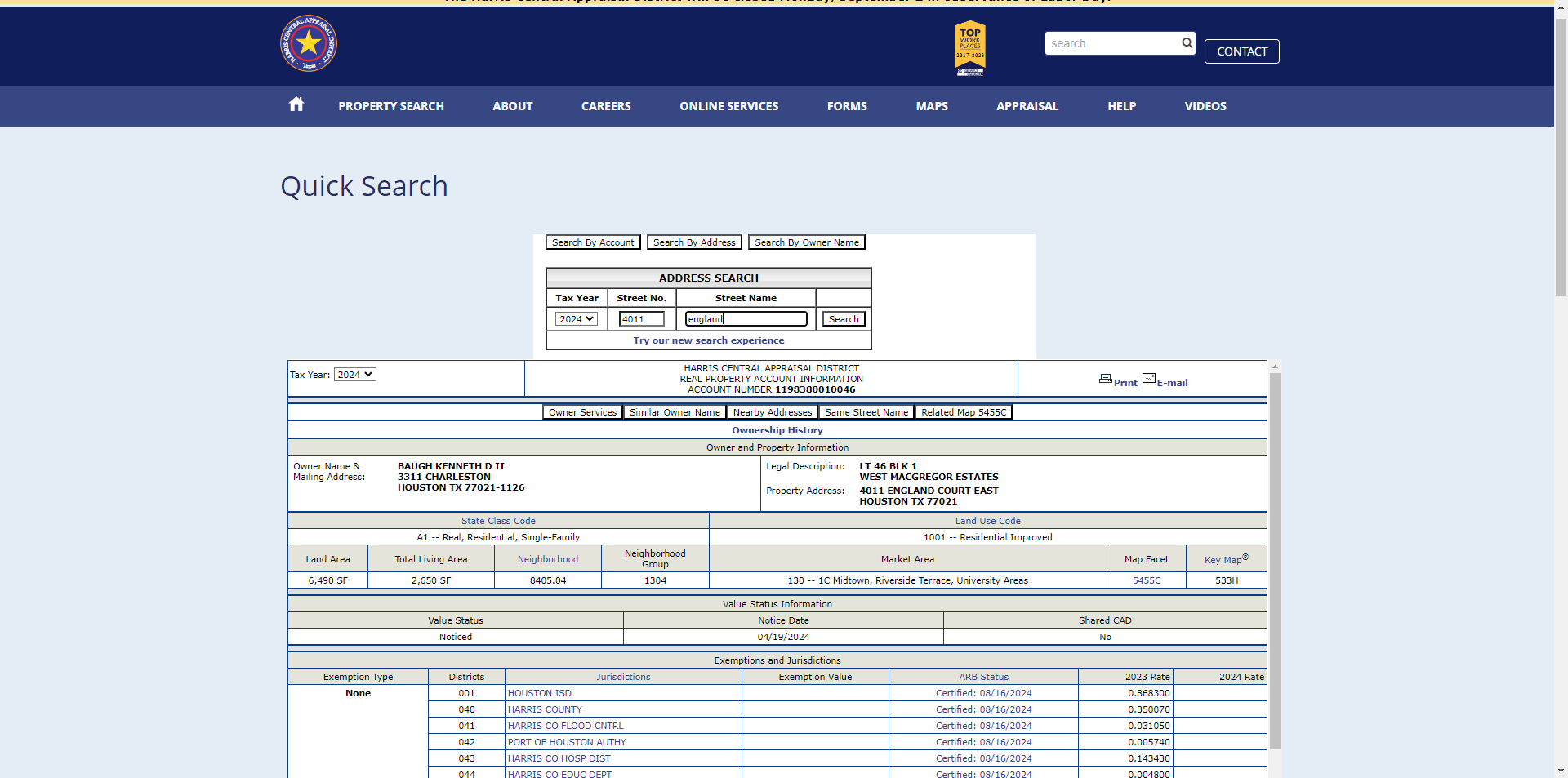
Task: Click the Same Street Name button
Action: point(866,412)
